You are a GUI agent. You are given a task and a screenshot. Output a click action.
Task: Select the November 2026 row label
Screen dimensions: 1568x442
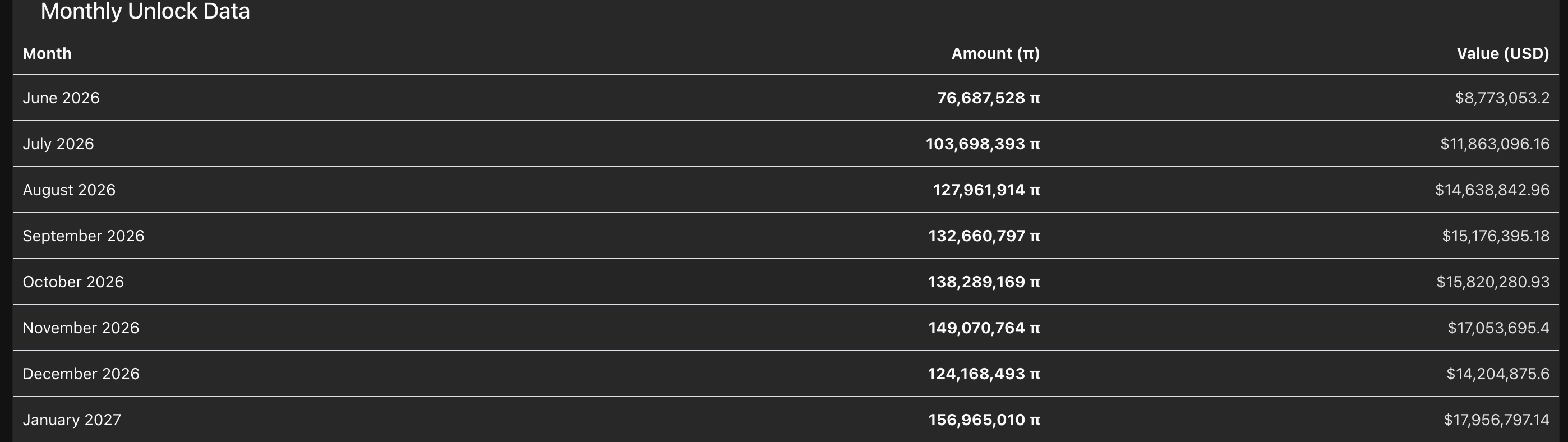[81, 328]
